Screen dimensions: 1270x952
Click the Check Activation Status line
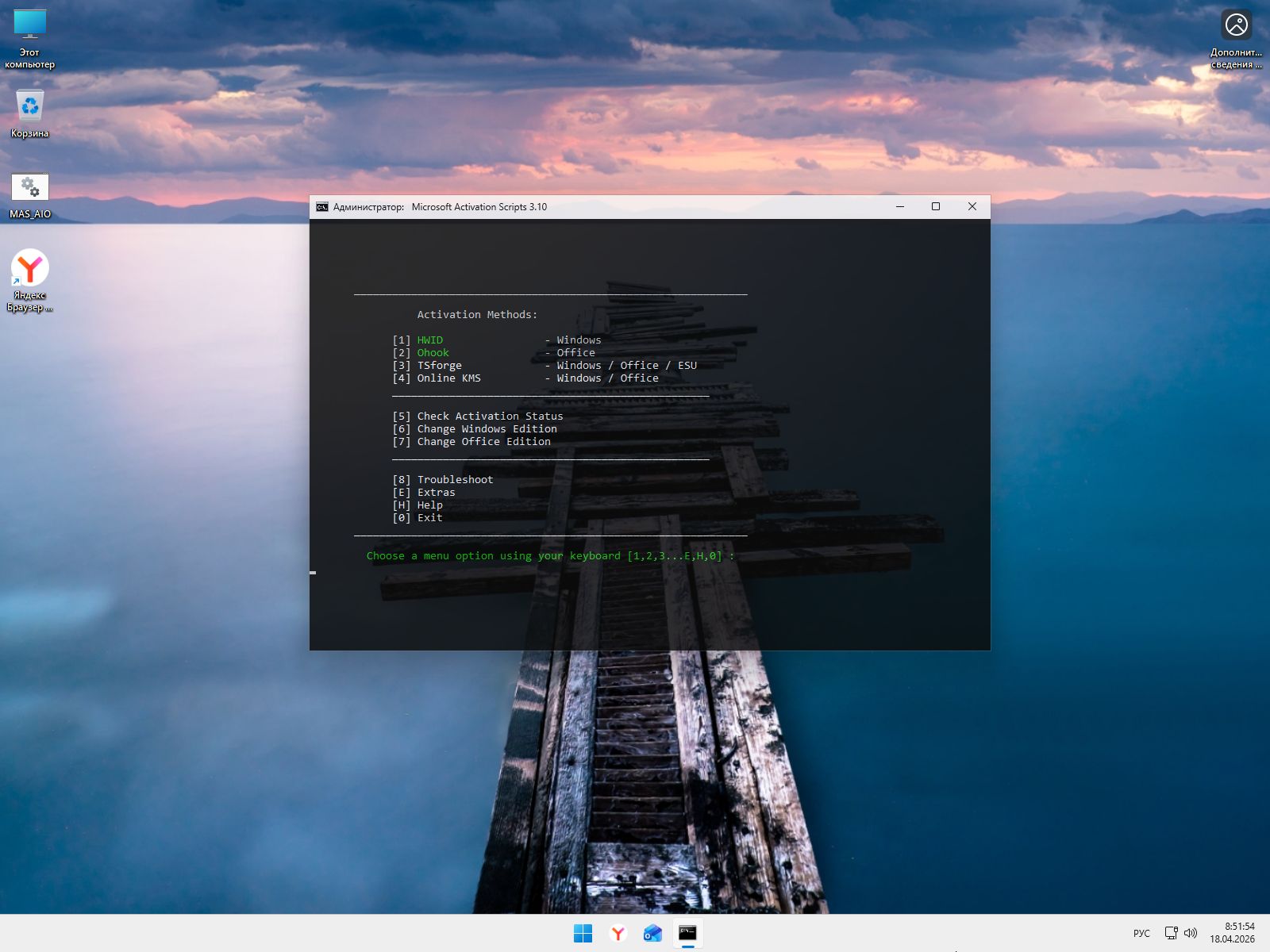(x=490, y=416)
